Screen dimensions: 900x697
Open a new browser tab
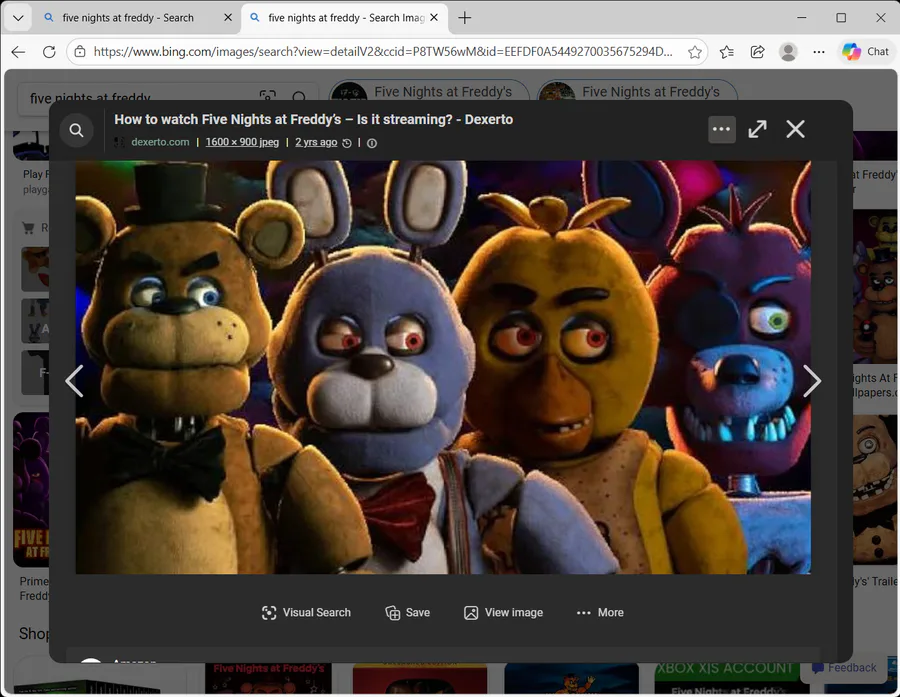464,18
